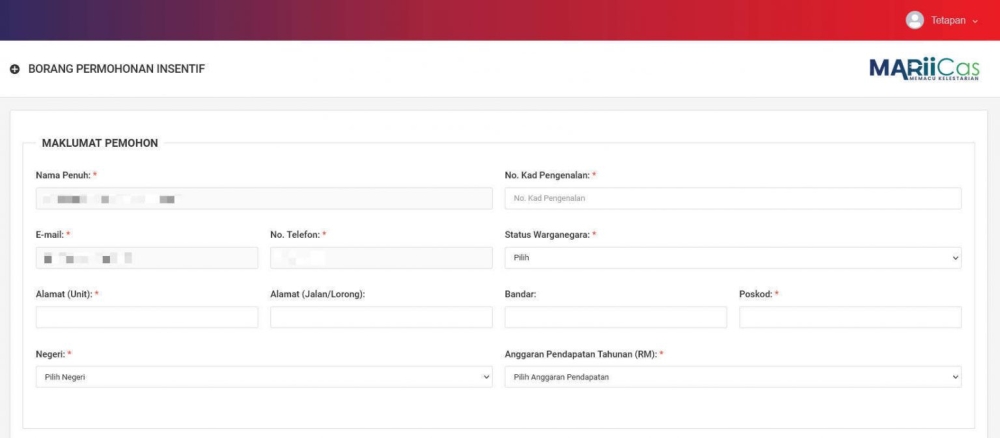Click the 'Anggaran Pendapatan Tahunan (RM)' label
This screenshot has height=438, width=1000.
click(x=581, y=354)
